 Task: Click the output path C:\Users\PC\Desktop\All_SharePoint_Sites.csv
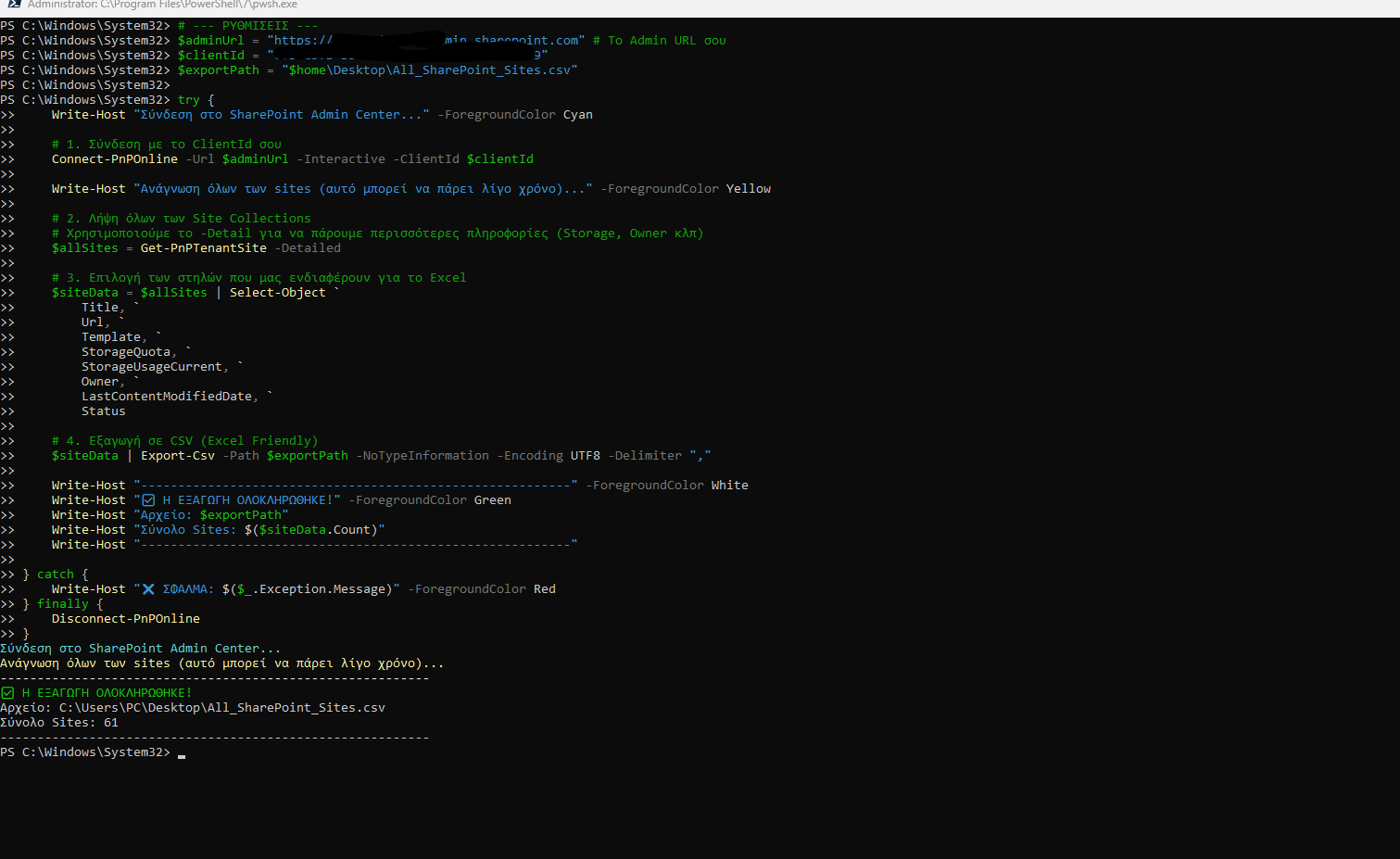(x=221, y=708)
